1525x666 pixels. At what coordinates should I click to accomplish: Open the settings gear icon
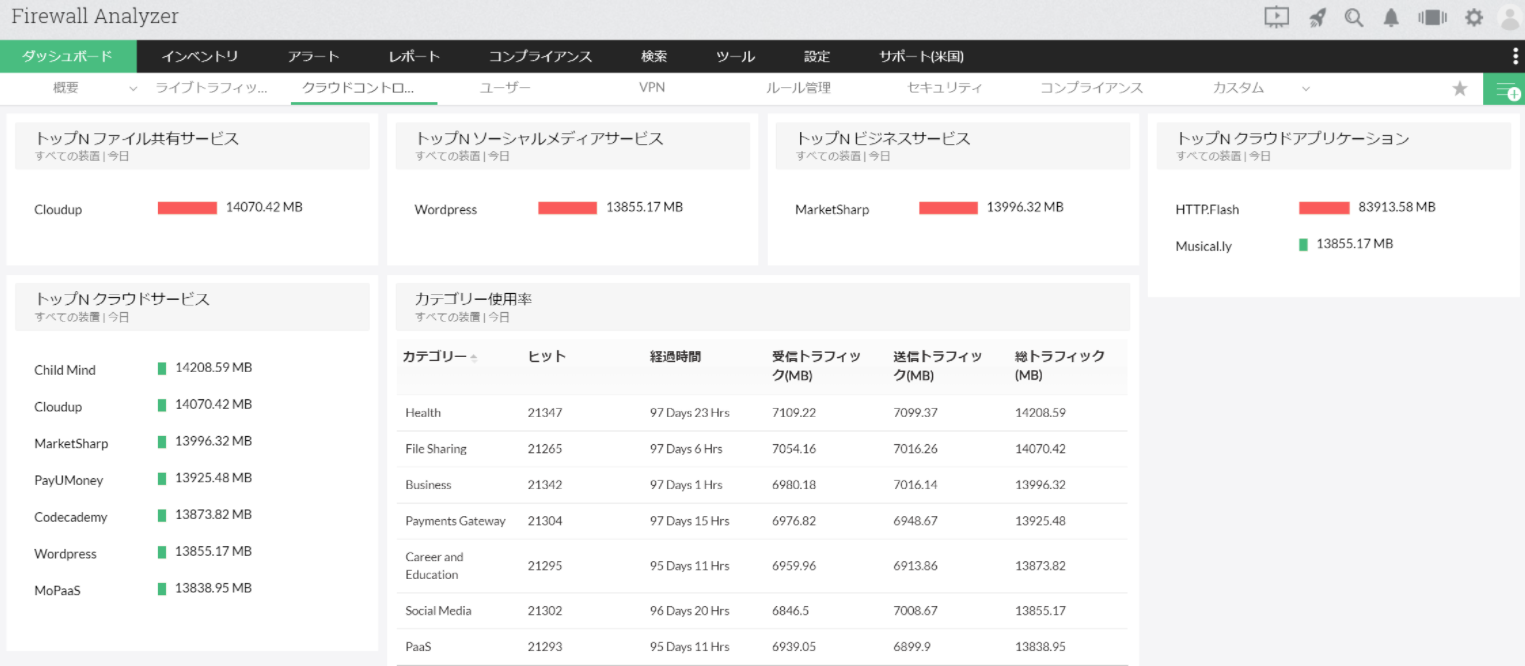tap(1474, 17)
